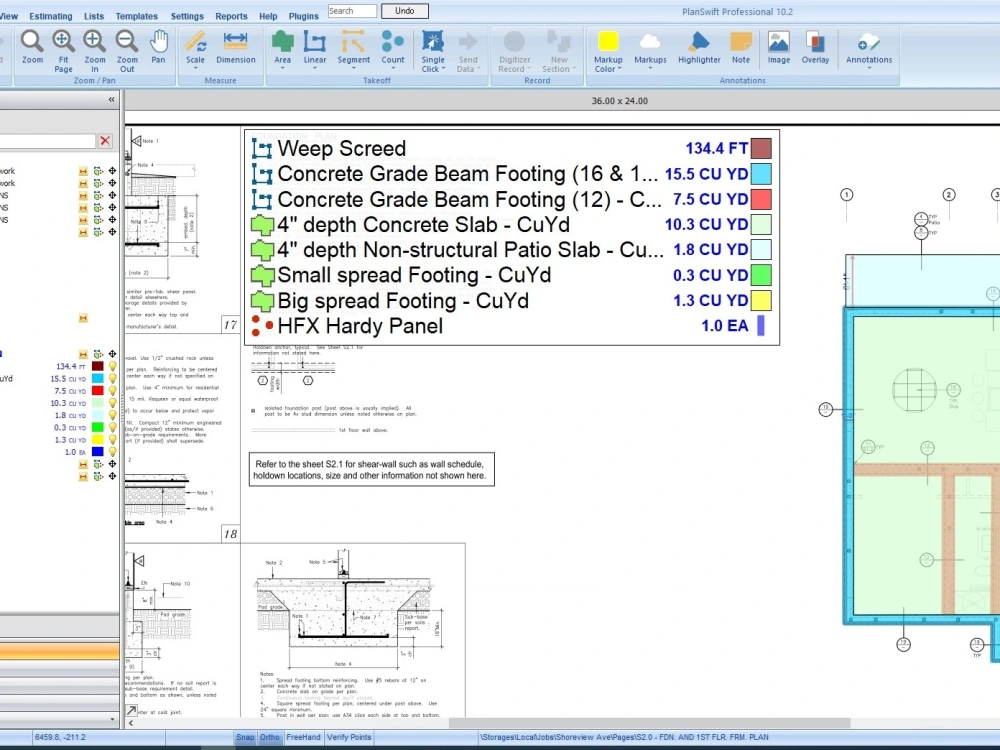The image size is (1000, 750).
Task: Open the Estimating menu
Action: coord(51,16)
